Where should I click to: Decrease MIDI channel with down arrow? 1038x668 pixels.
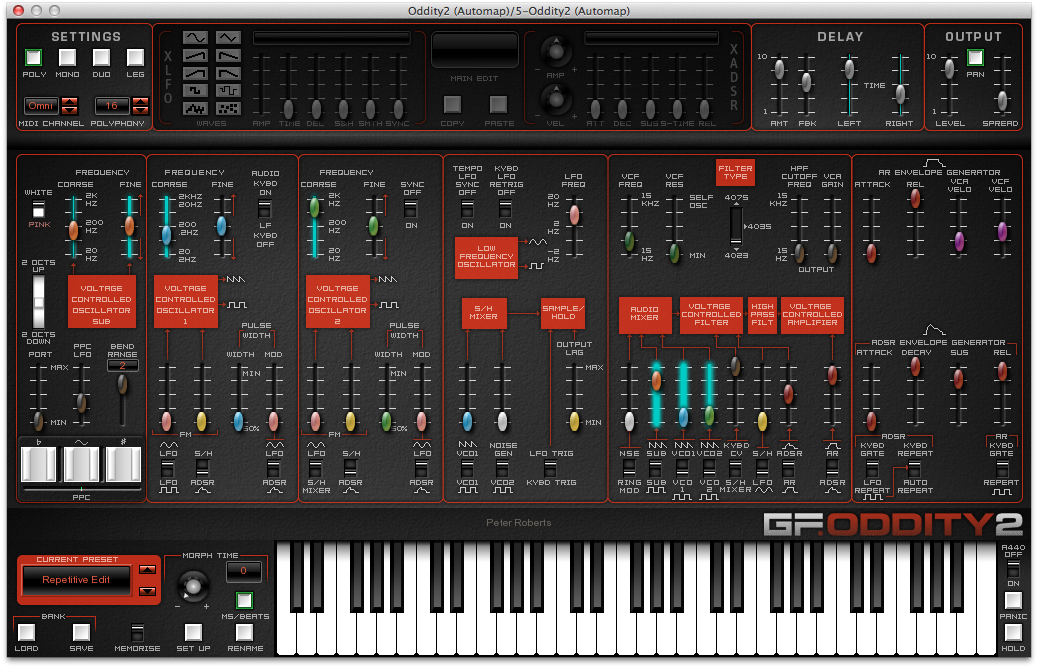pyautogui.click(x=69, y=110)
